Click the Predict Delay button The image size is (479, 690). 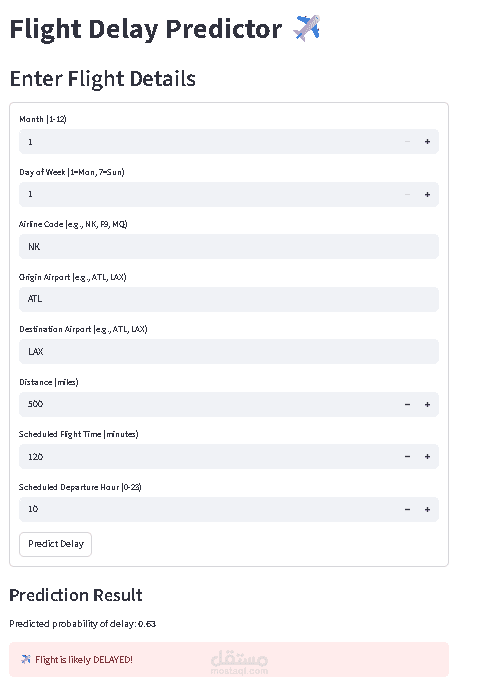(x=55, y=544)
